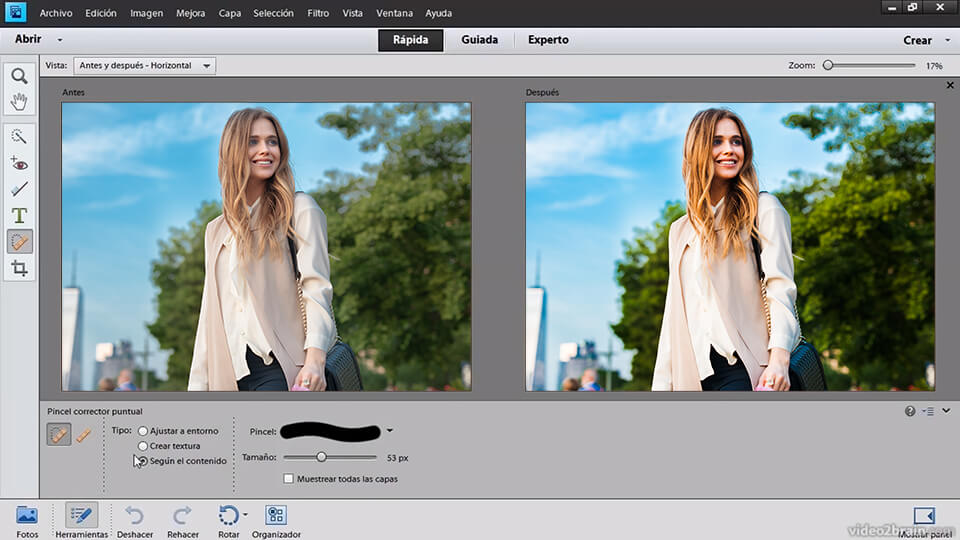Screen dimensions: 960x540
Task: Open the dropdown arrow beside Abrir
Action: (60, 40)
